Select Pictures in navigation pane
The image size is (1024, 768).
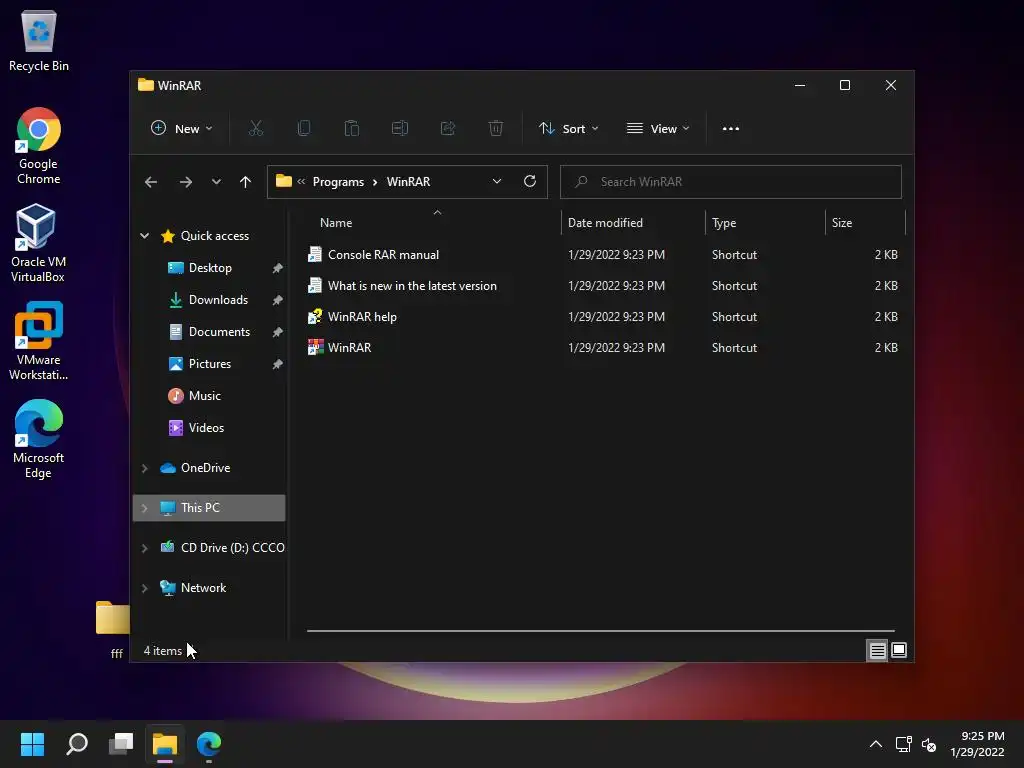[209, 364]
